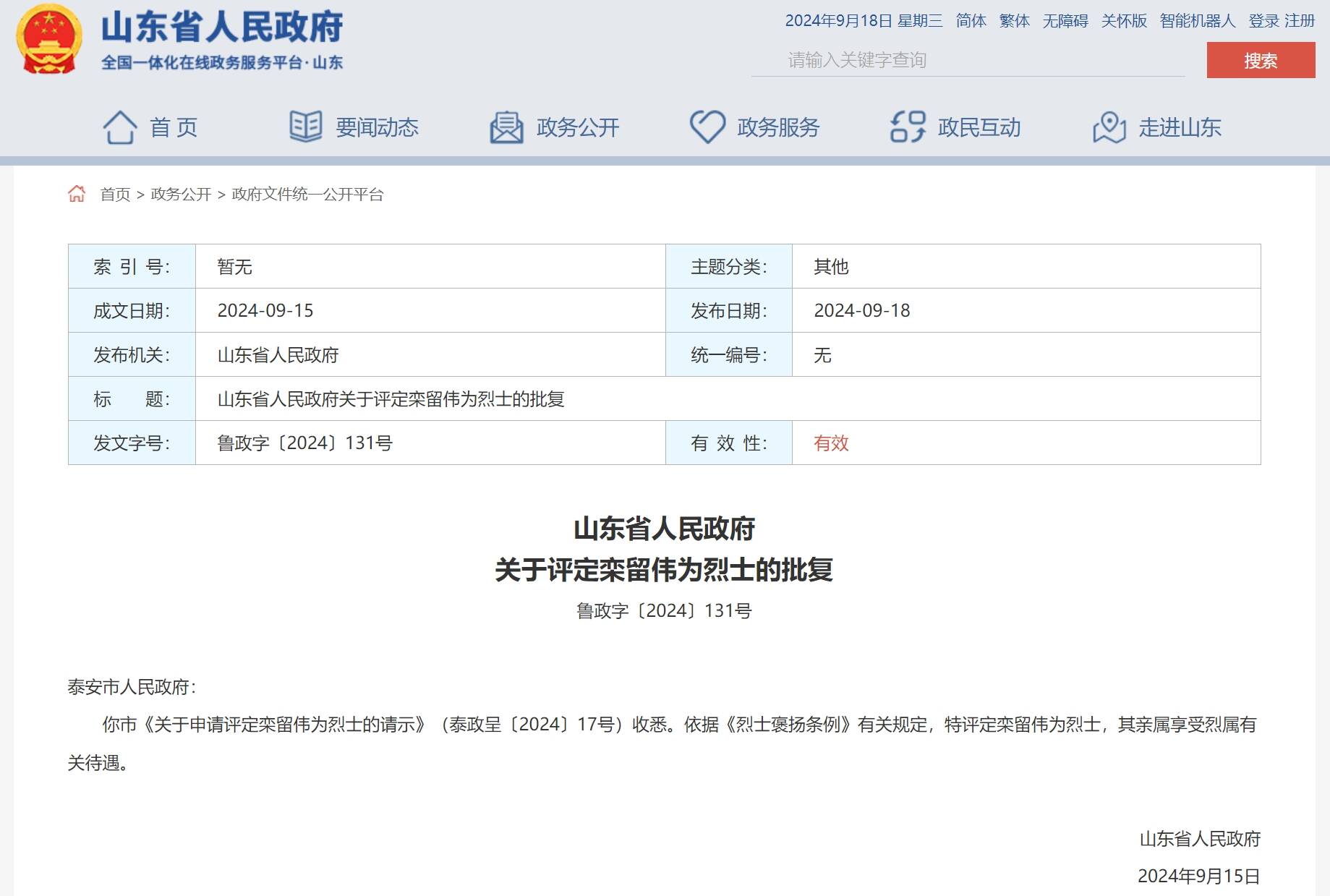
Task: Click the national emblem logo
Action: (x=48, y=39)
